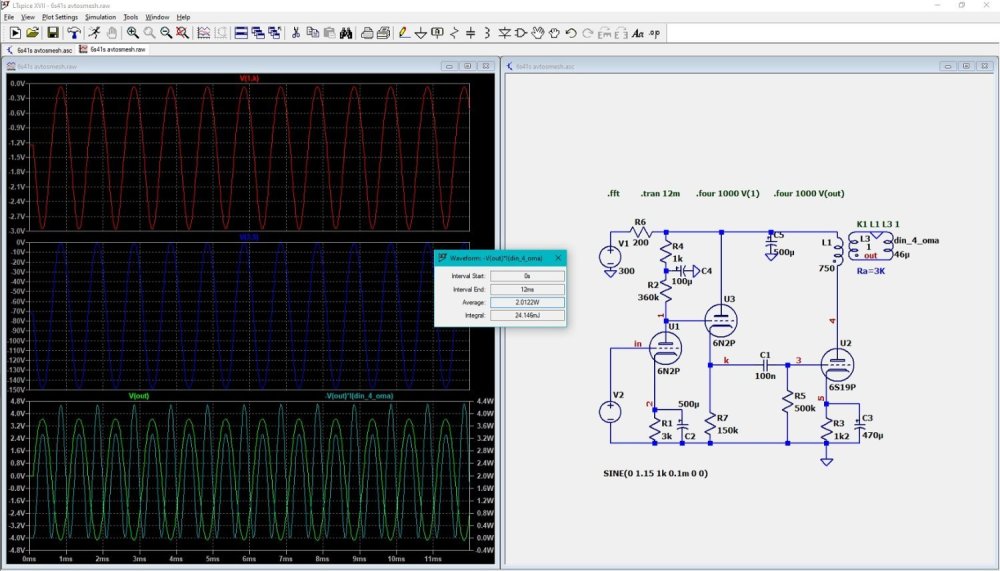Select the Ground symbol tool

tap(421, 33)
